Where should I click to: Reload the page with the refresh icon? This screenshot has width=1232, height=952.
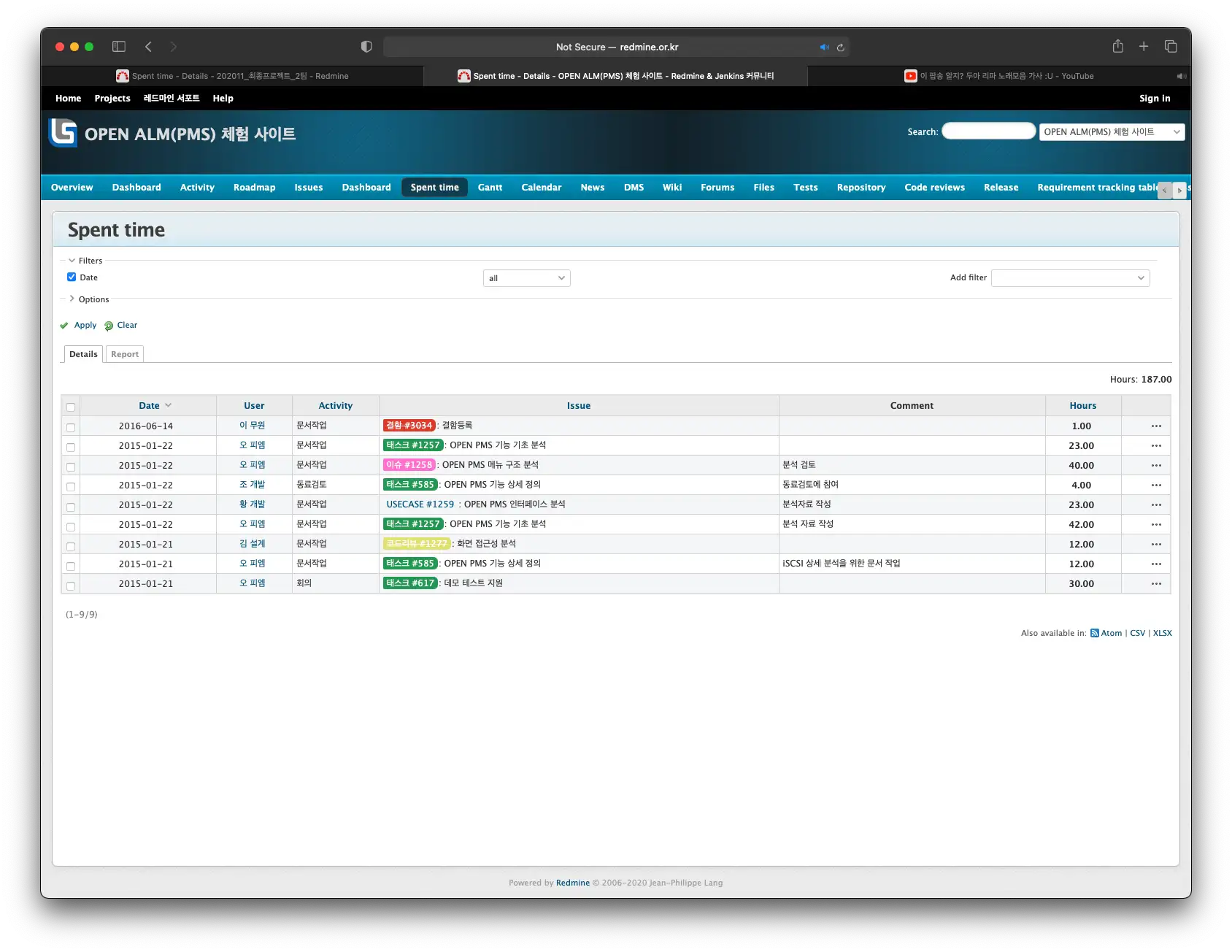841,47
